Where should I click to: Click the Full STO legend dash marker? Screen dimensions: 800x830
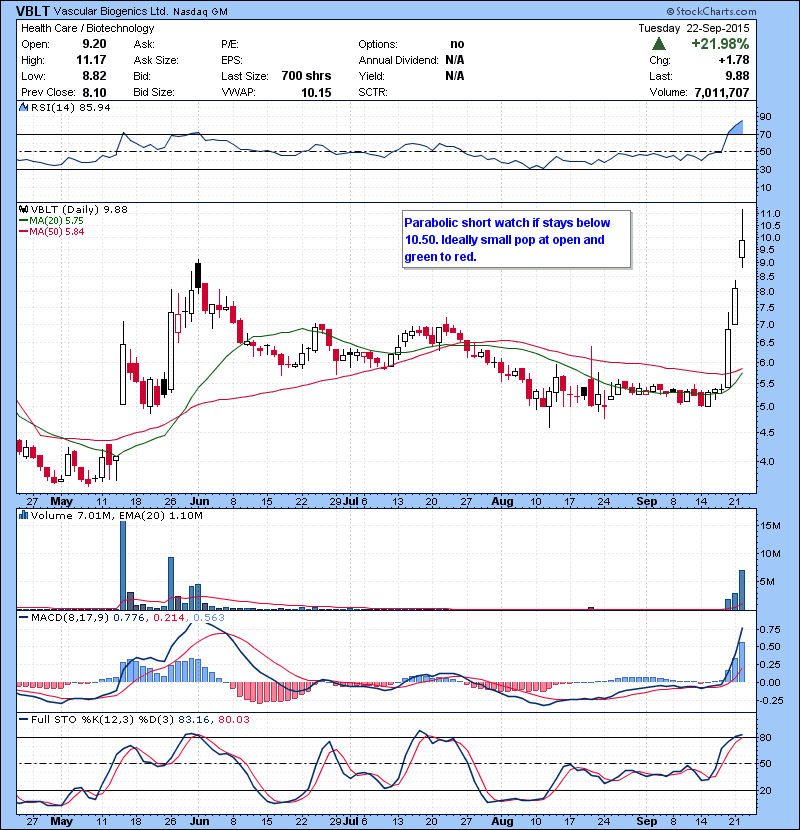coord(24,719)
